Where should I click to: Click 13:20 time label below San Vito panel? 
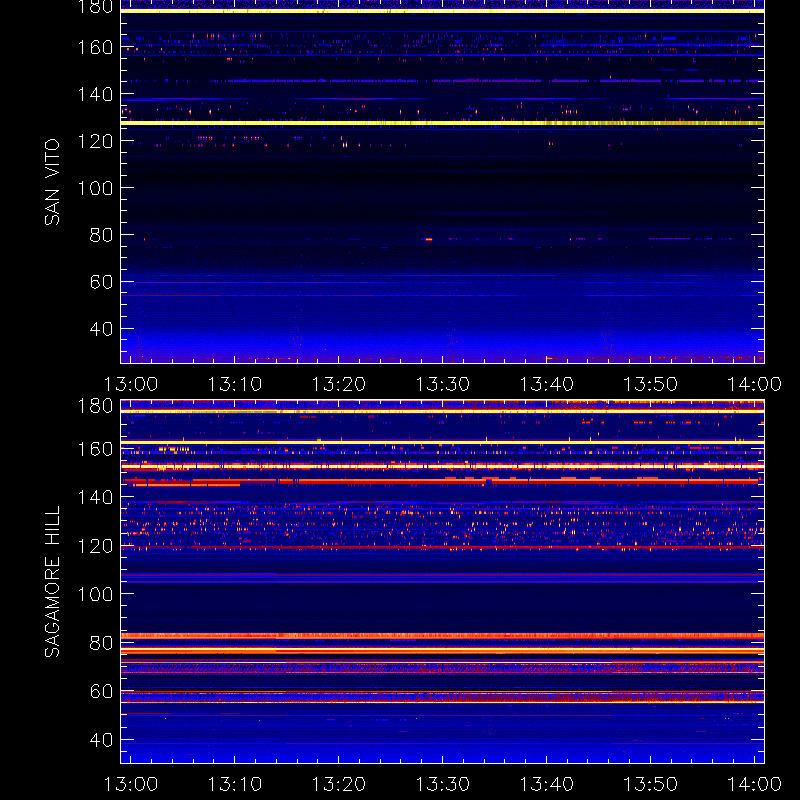click(339, 384)
